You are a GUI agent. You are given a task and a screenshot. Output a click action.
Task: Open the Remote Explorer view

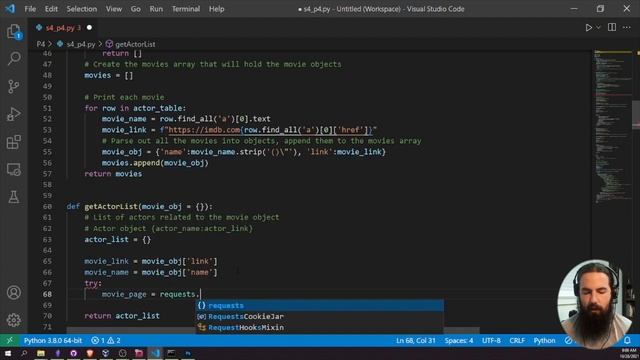tap(14, 170)
